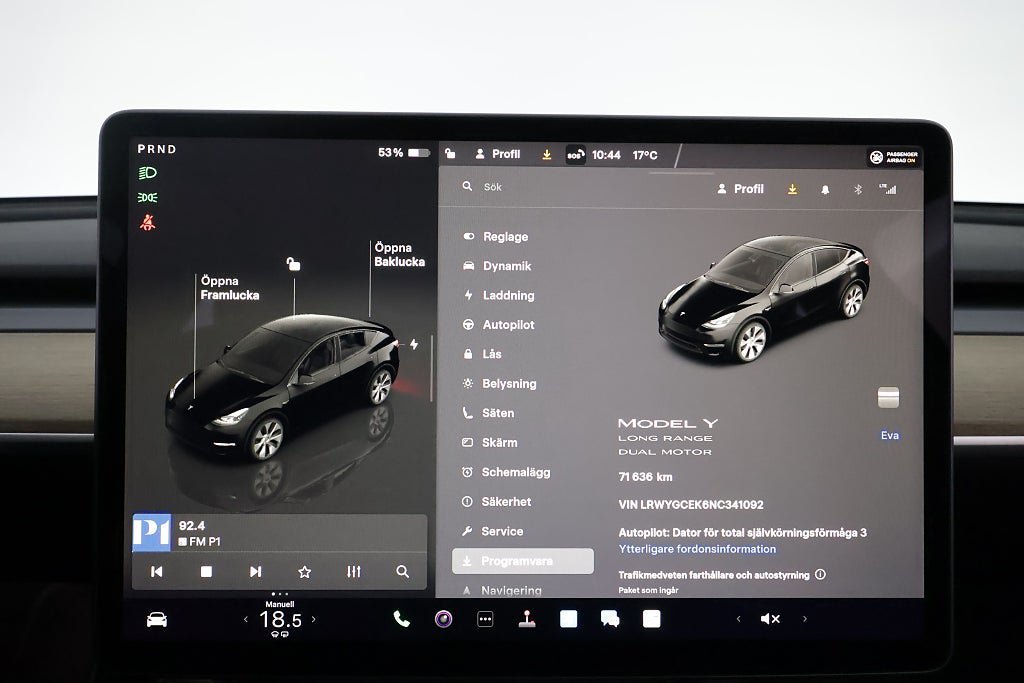
Task: Open notifications bell icon
Action: [x=825, y=189]
